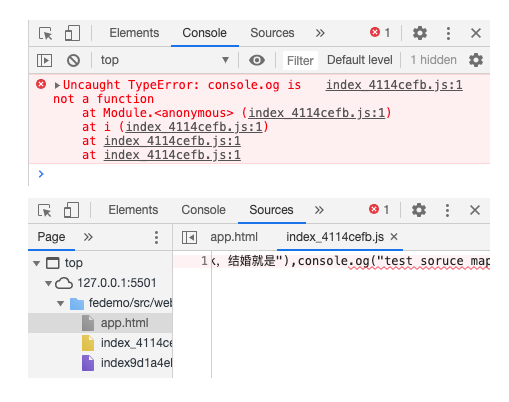Viewport: 509px width, 402px height.
Task: Hide the navigator with the toggle sidebar icon
Action: 189,238
